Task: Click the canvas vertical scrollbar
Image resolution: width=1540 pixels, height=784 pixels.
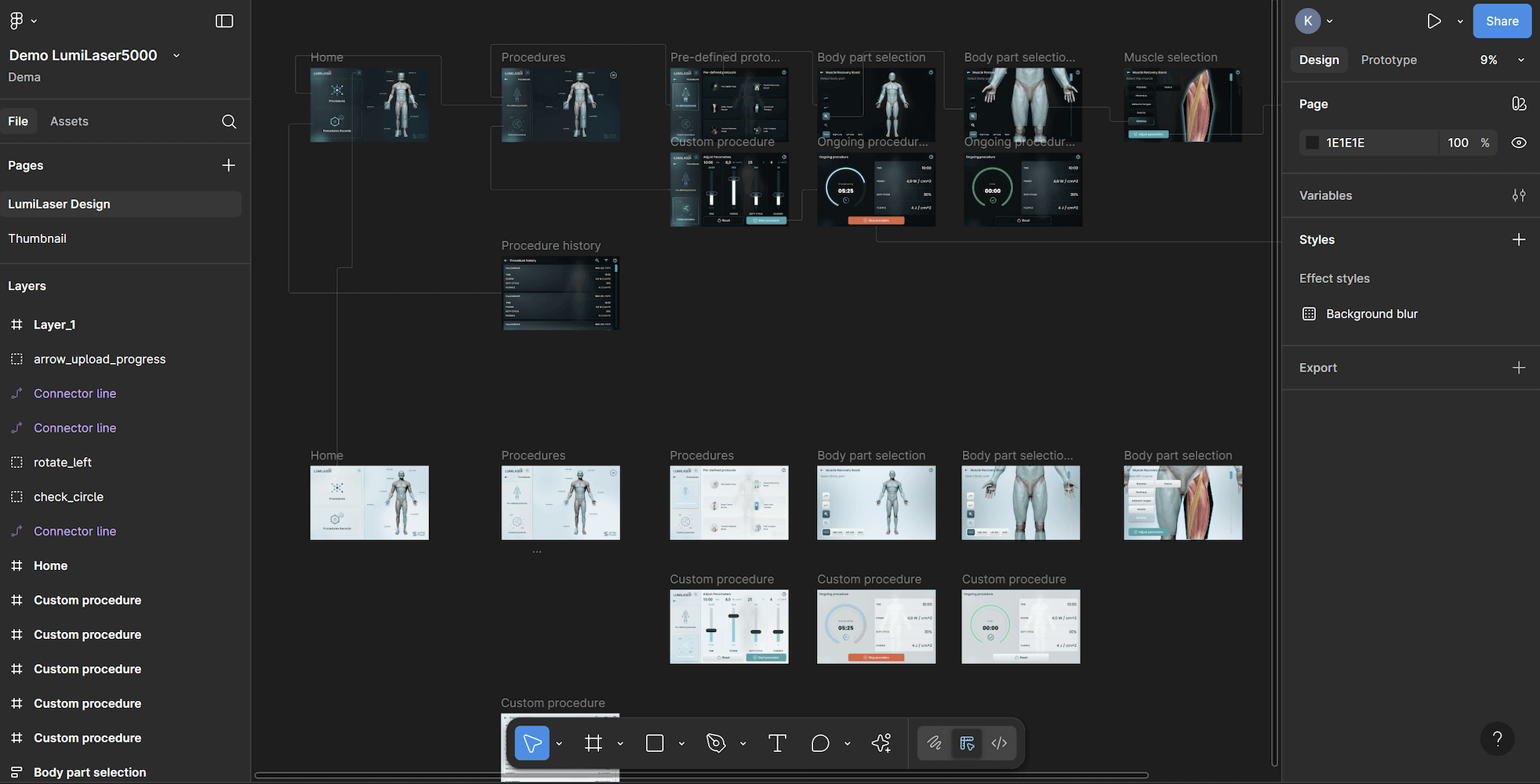Action: pyautogui.click(x=1274, y=383)
